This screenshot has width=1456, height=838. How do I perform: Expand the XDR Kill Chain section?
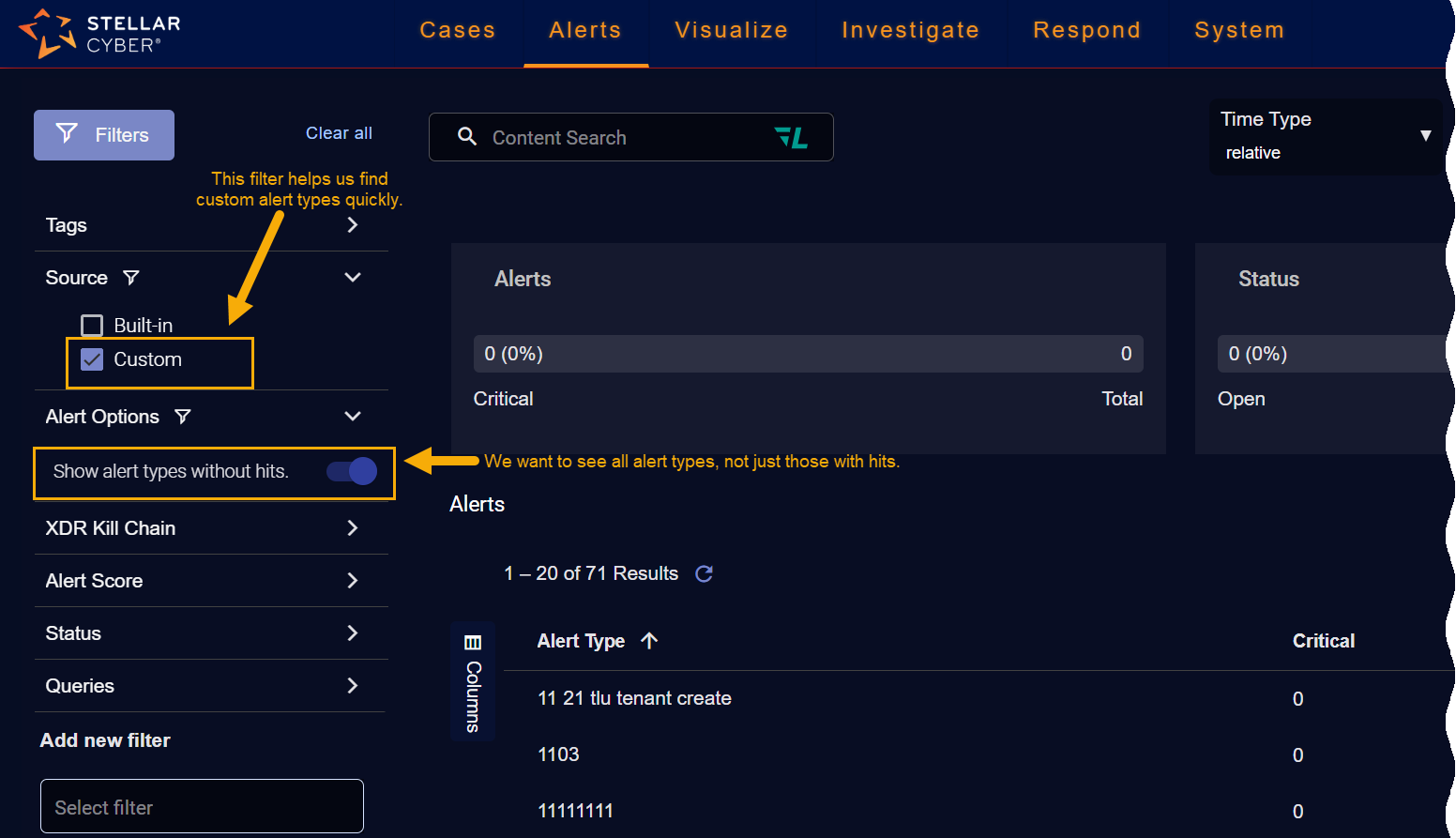(x=352, y=528)
